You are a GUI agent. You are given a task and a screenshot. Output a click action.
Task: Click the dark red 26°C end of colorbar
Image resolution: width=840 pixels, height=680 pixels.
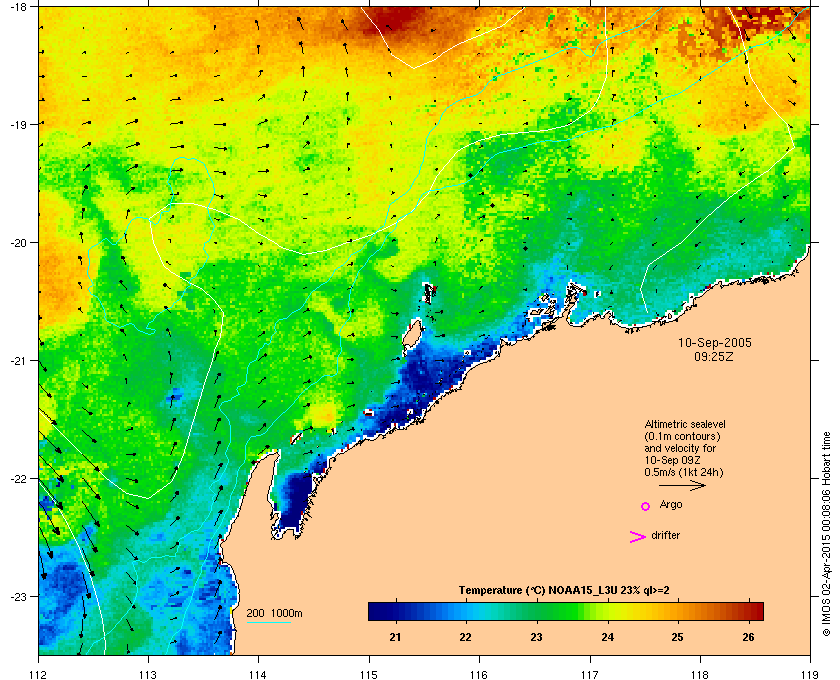[x=755, y=611]
